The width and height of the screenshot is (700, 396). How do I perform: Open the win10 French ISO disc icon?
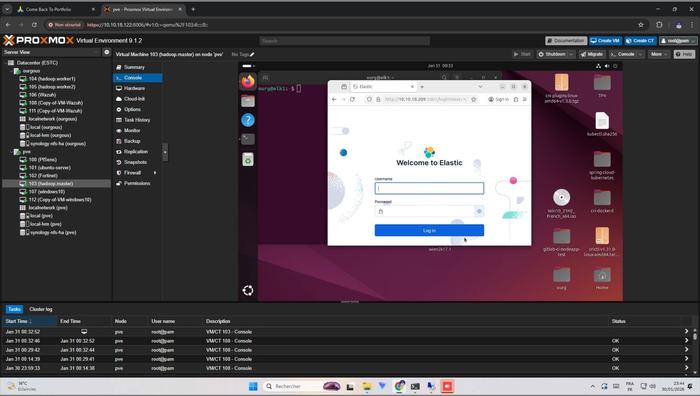tap(561, 197)
